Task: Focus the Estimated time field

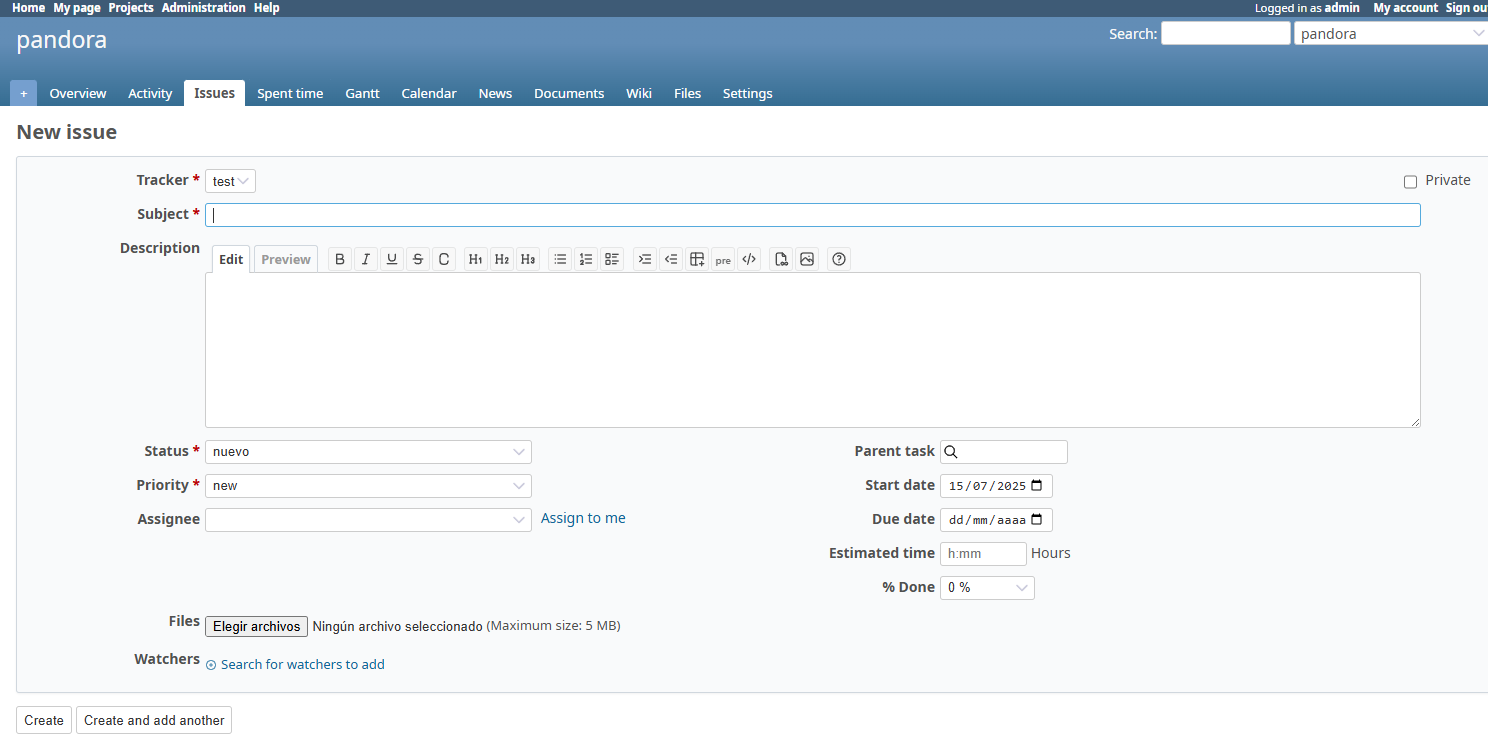Action: 983,554
